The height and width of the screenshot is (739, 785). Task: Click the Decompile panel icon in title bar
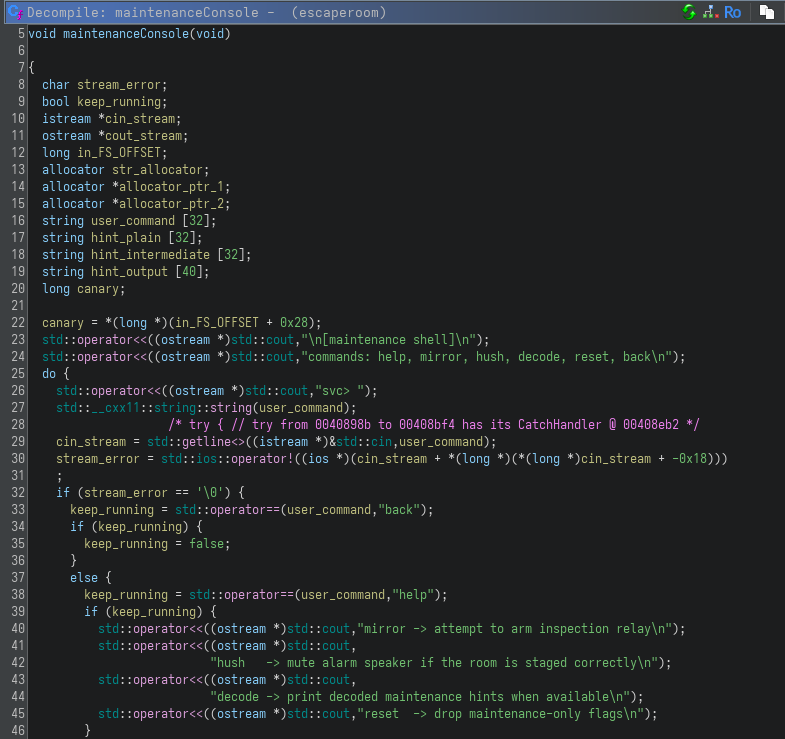point(15,12)
